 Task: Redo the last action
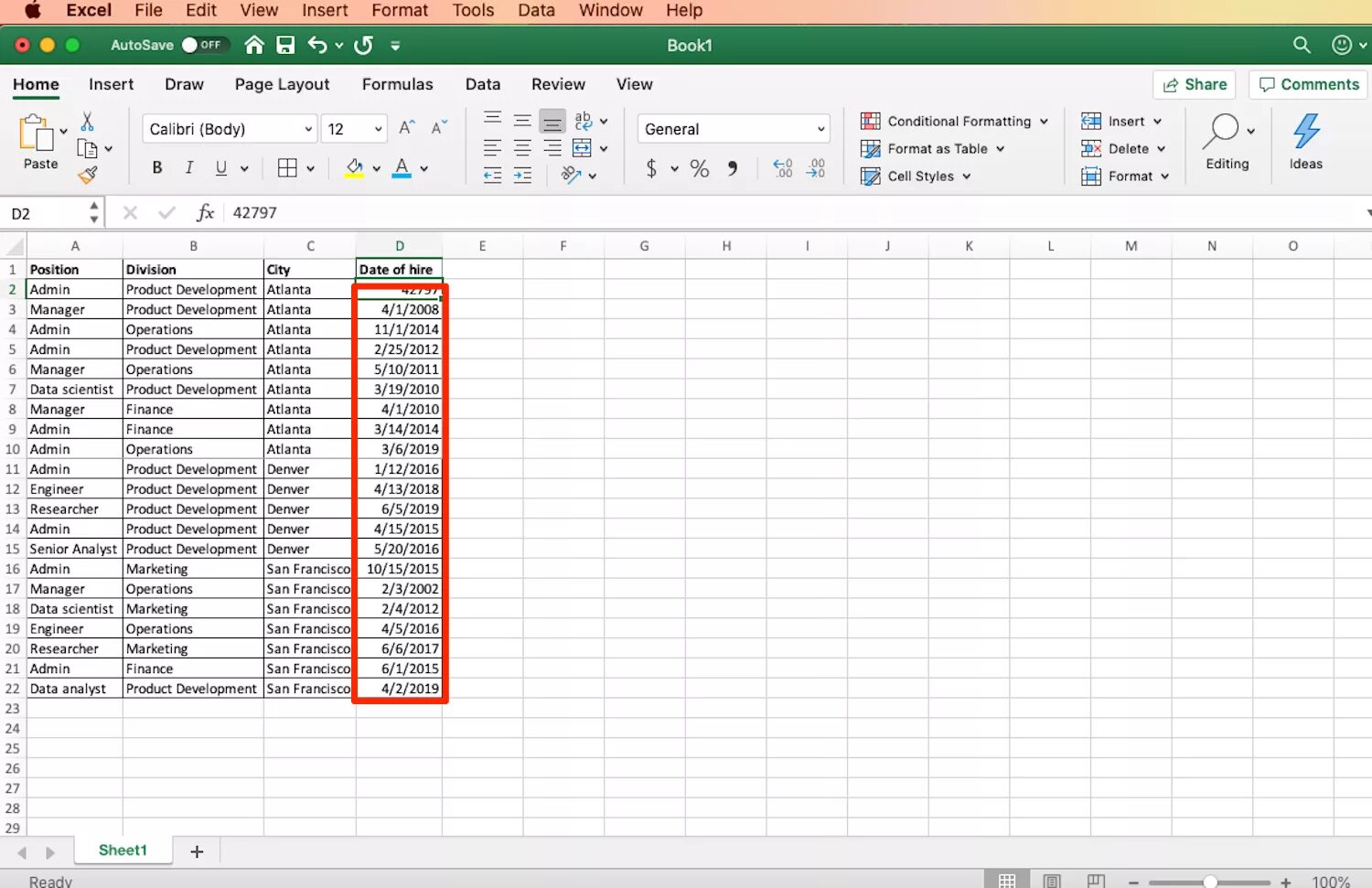(363, 45)
